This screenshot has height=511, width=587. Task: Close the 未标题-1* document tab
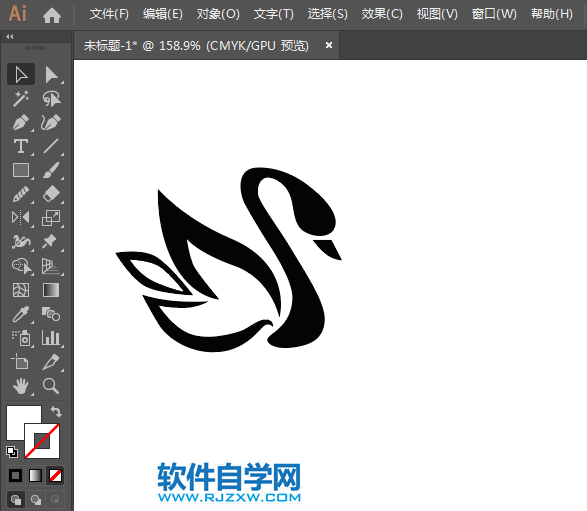[329, 45]
